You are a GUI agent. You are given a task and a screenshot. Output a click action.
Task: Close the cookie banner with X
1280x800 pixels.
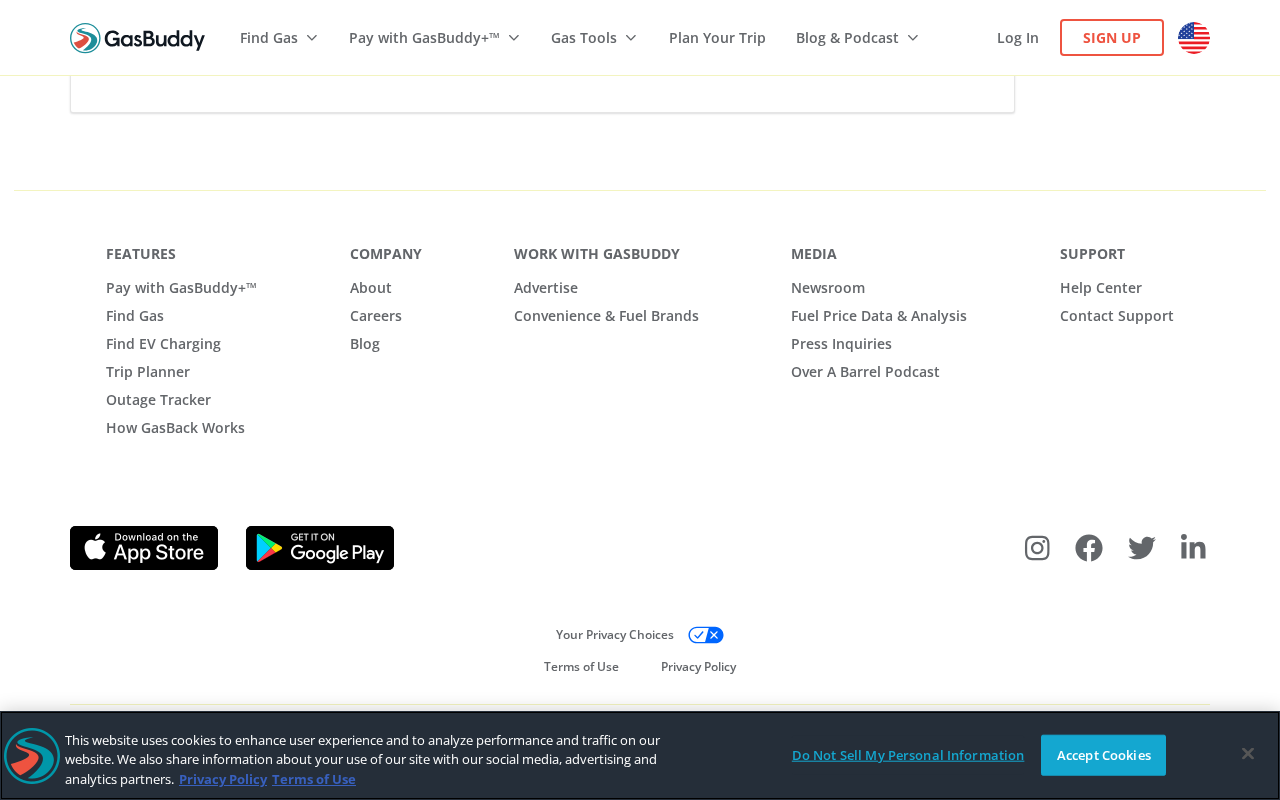pos(1247,754)
